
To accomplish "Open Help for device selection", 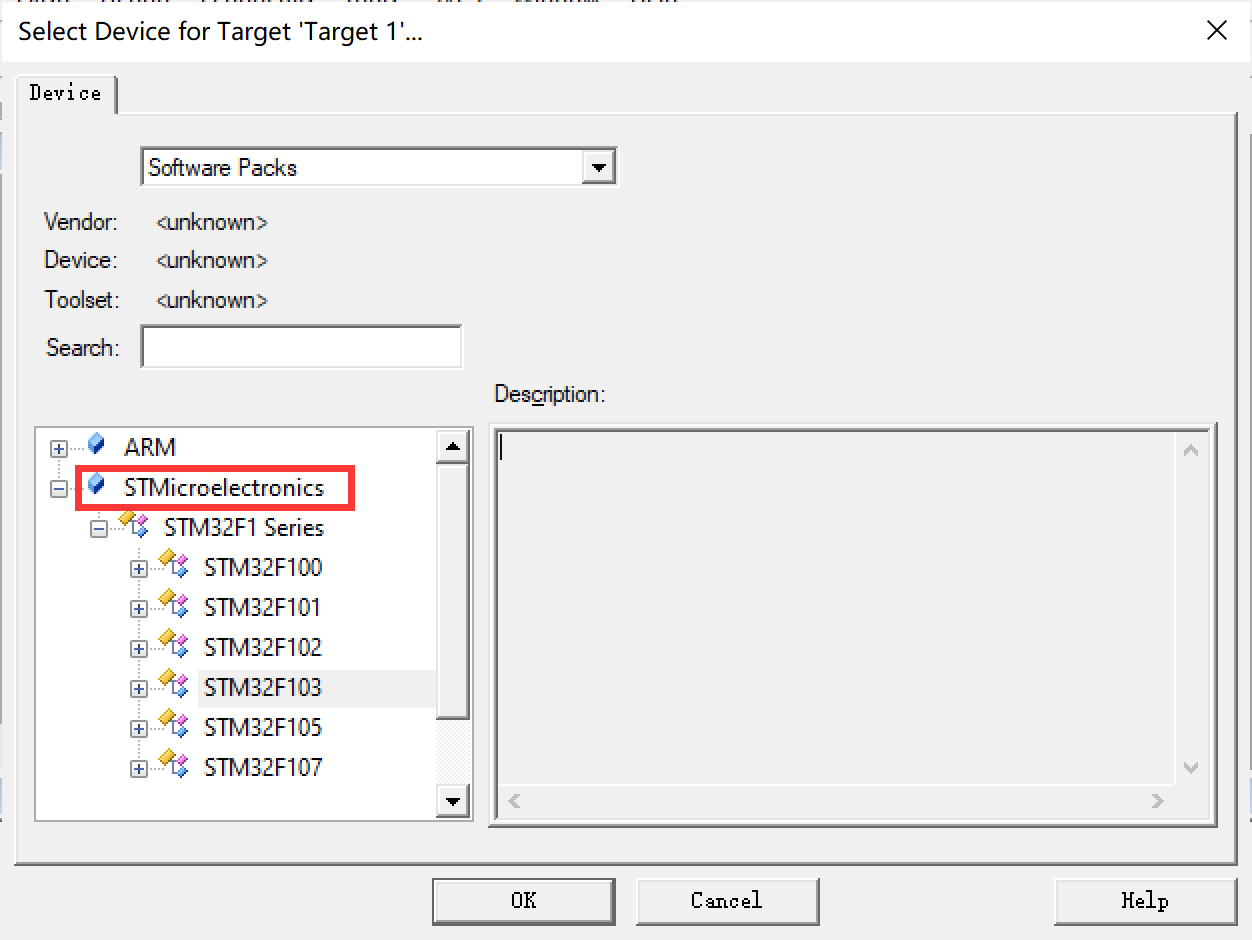I will tap(1145, 900).
